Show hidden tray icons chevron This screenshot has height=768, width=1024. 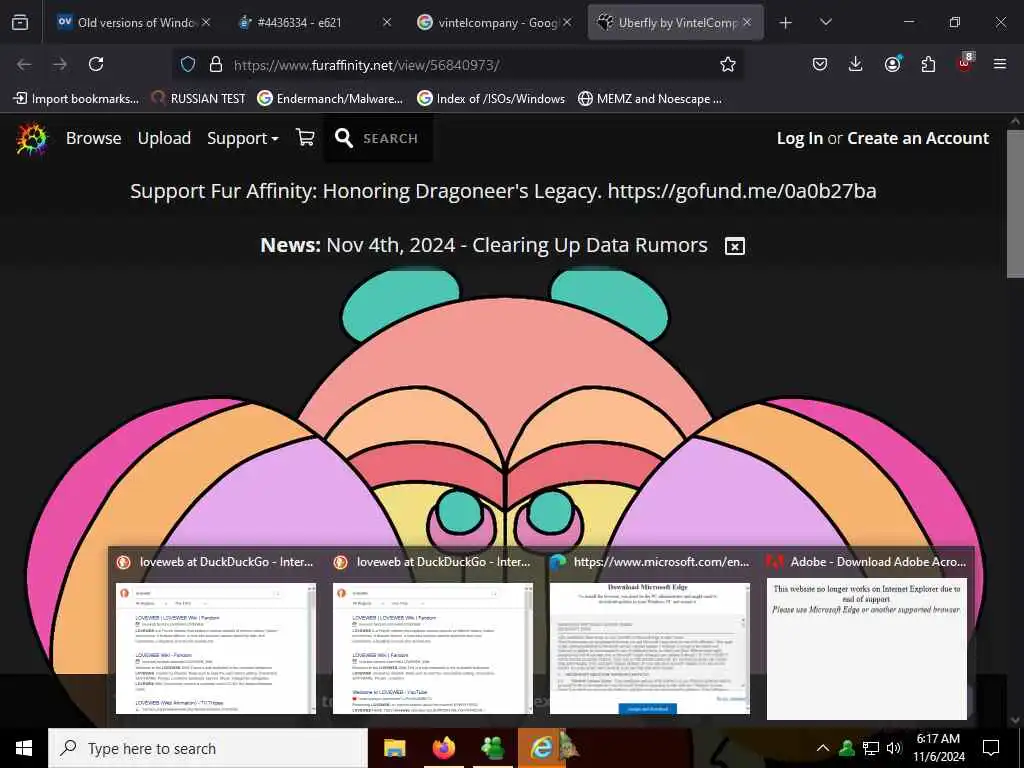(x=823, y=748)
